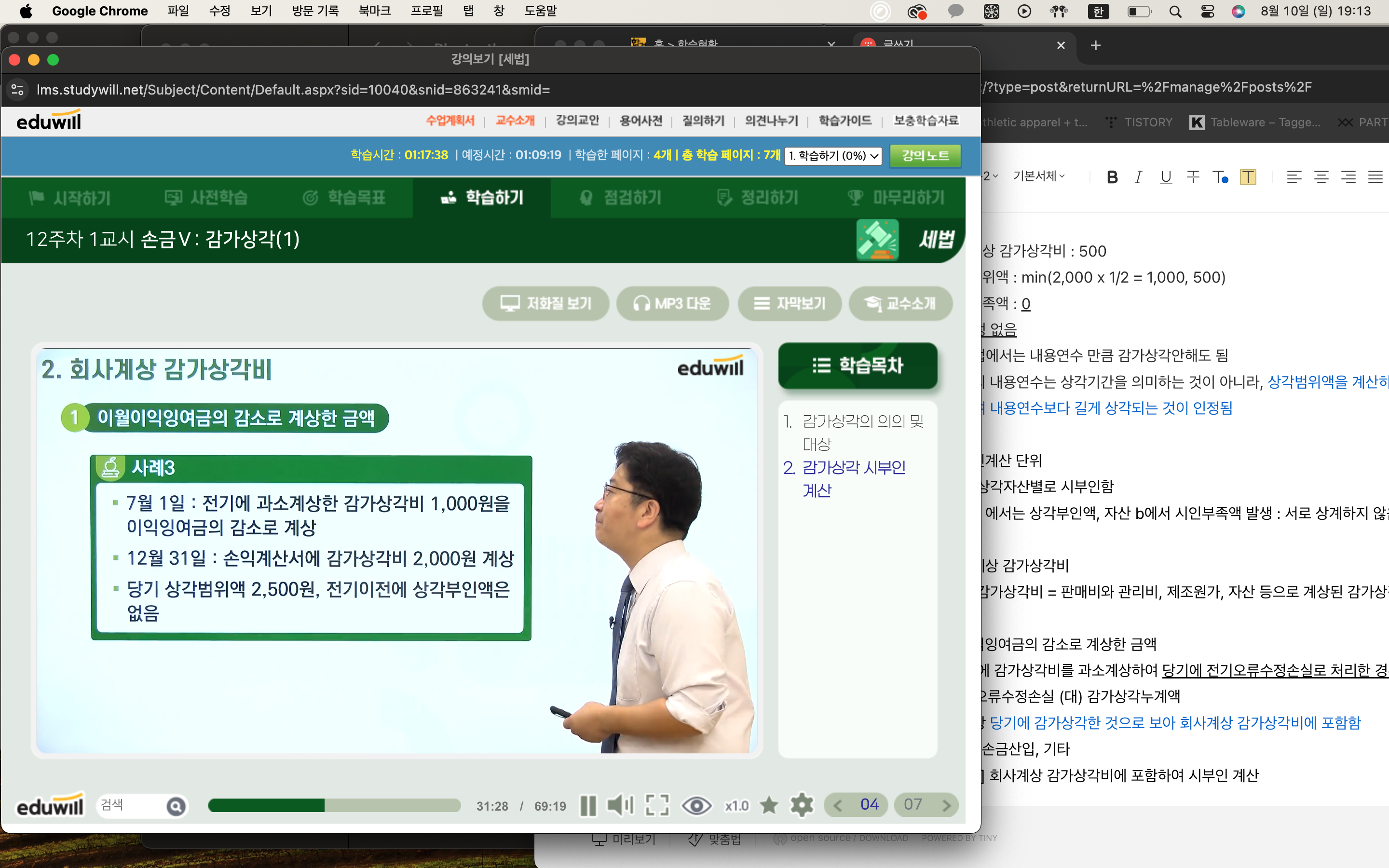Open new browser tab with plus
This screenshot has height=868, width=1389.
coord(1095,45)
